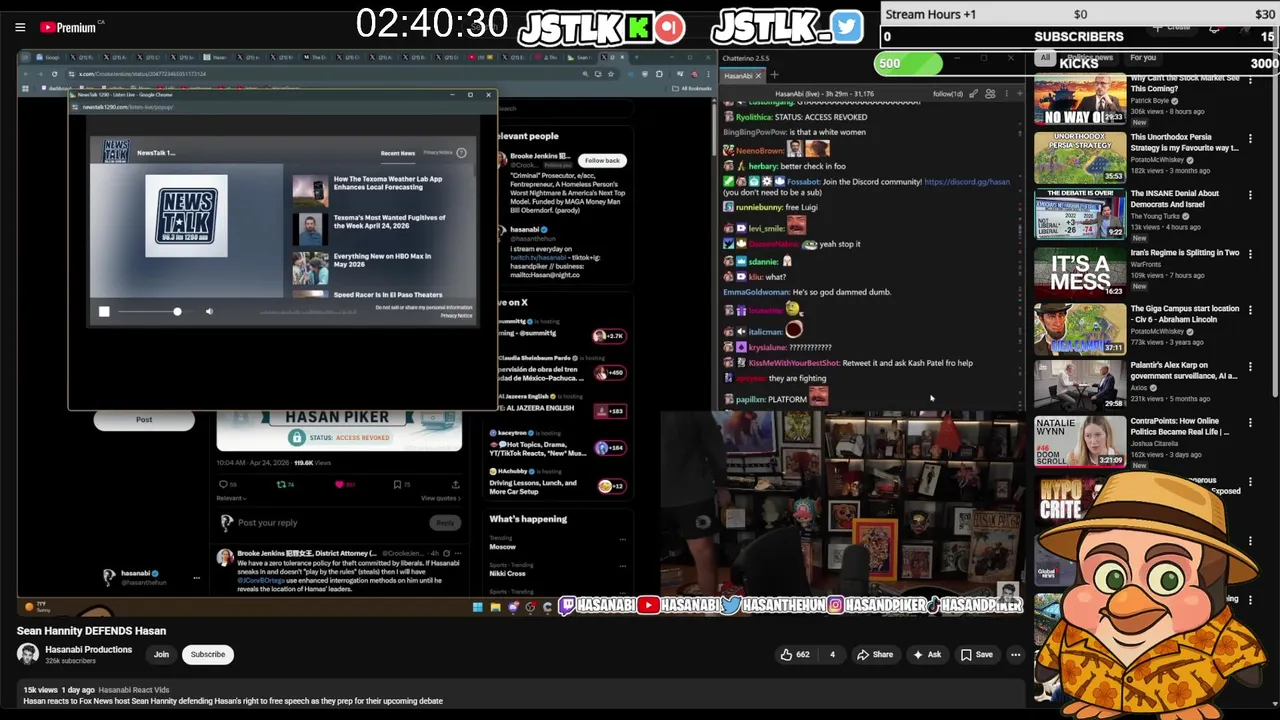Select HasanAbi tab in Chatterino
This screenshot has height=720, width=1280.
click(x=741, y=76)
